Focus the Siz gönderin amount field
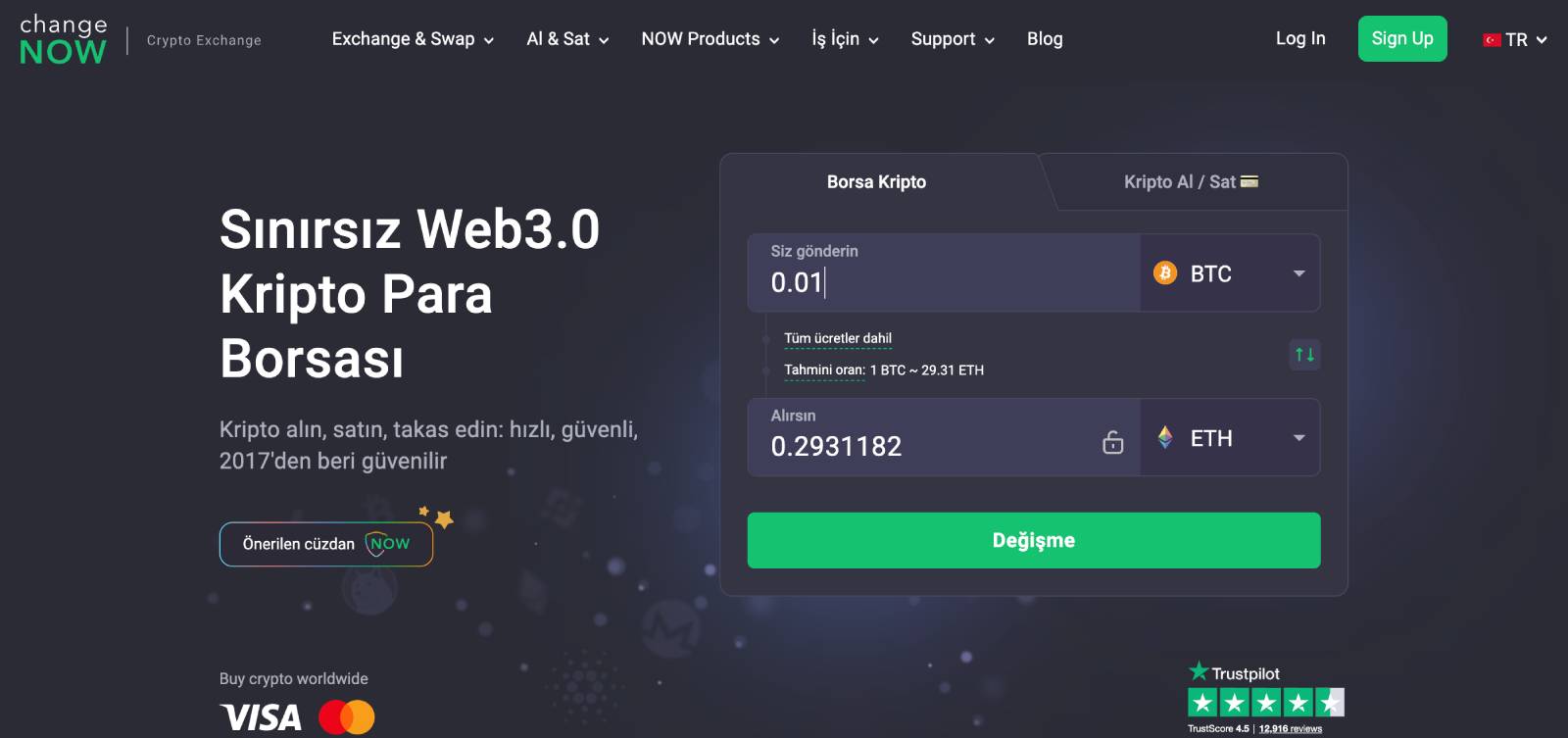 click(944, 273)
